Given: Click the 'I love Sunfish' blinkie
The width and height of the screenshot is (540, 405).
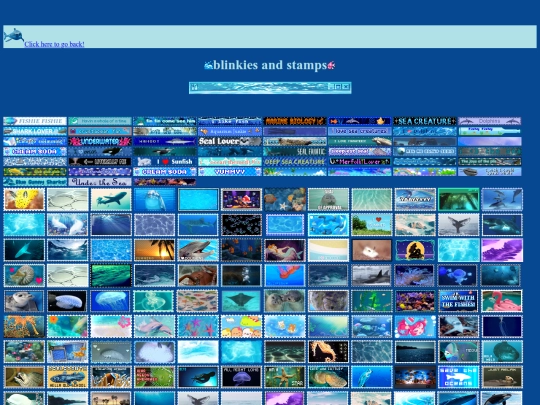Looking at the screenshot, I should (x=165, y=162).
